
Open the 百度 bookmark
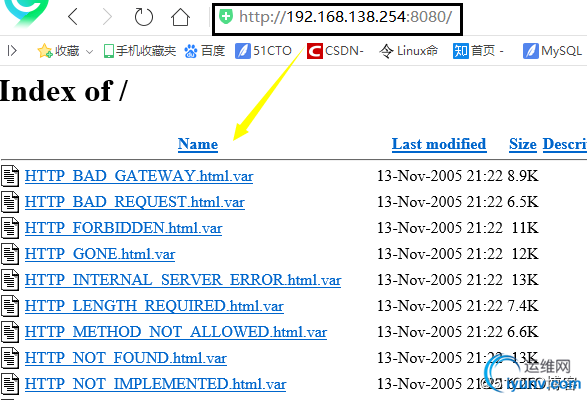click(204, 51)
